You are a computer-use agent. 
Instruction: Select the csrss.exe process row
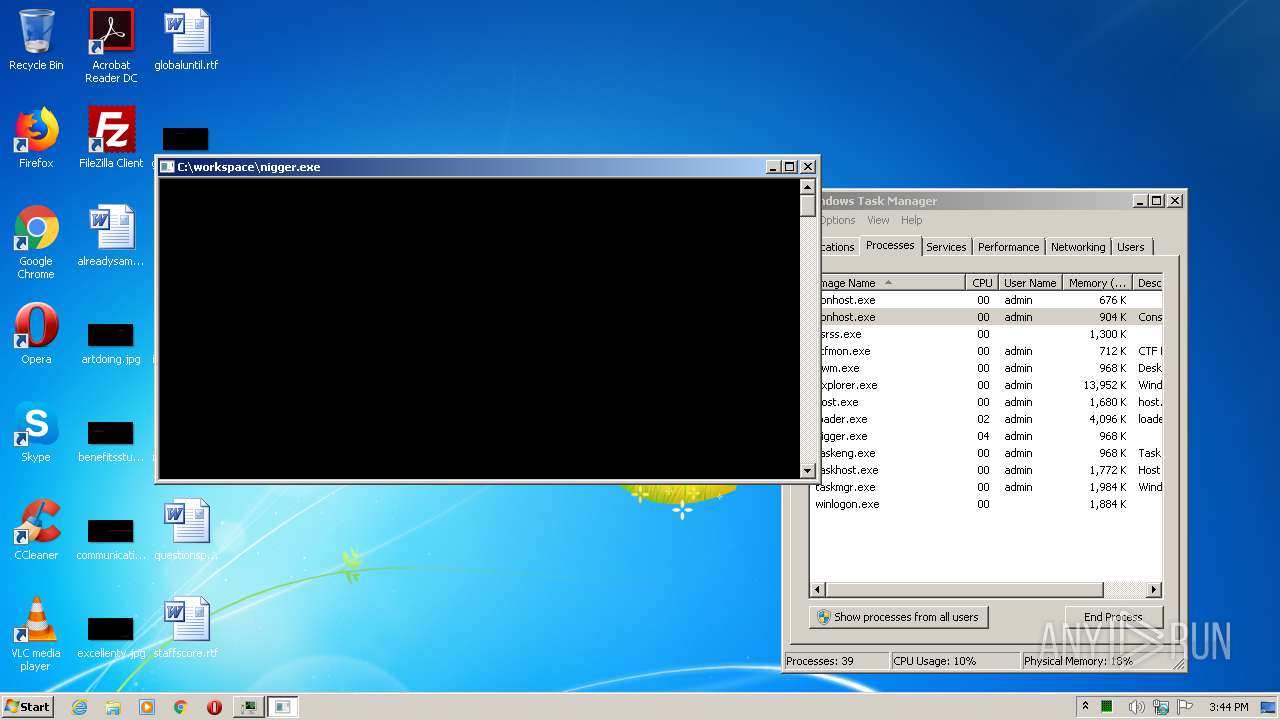(x=989, y=334)
